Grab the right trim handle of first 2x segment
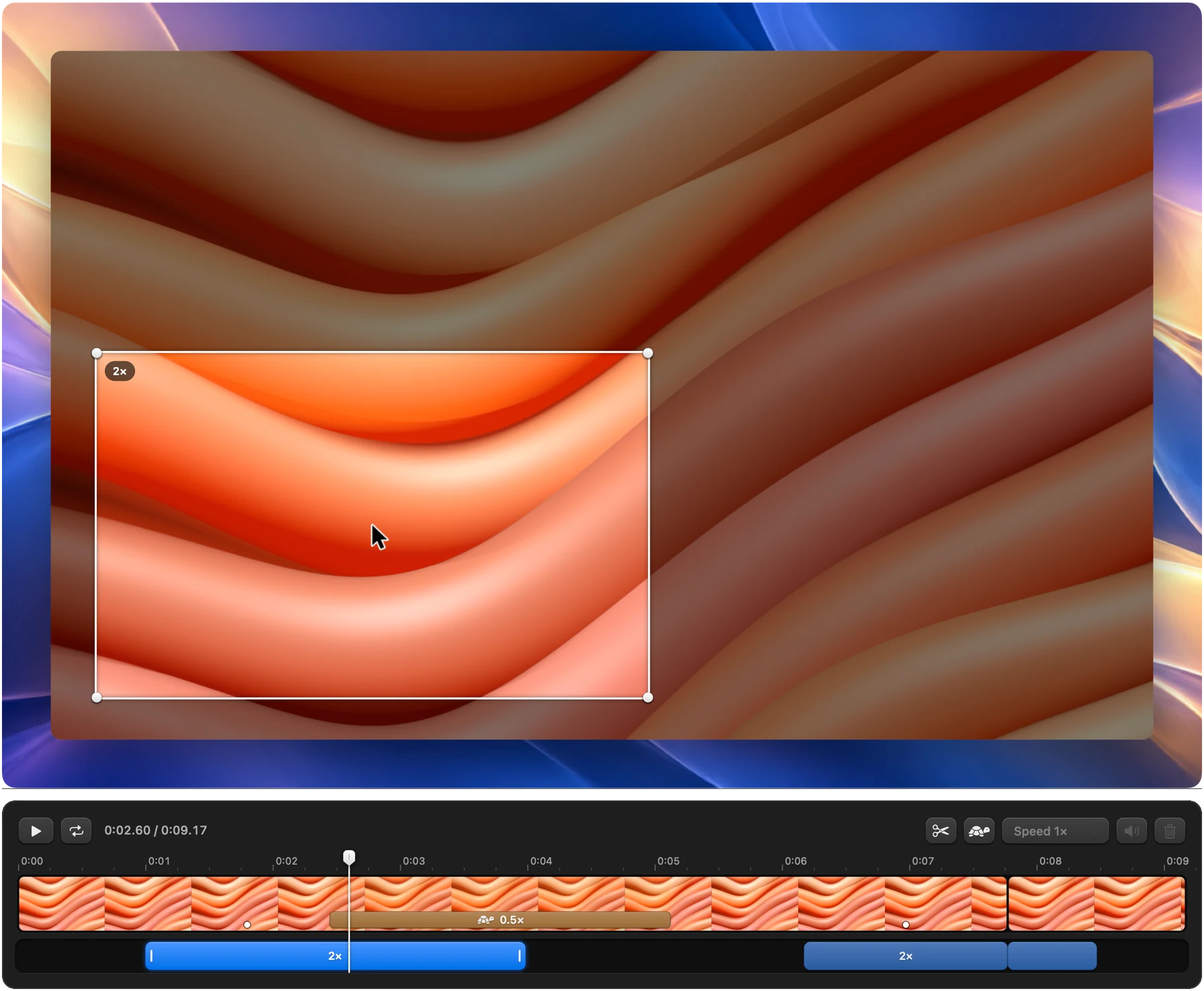The image size is (1204, 991). coord(520,956)
